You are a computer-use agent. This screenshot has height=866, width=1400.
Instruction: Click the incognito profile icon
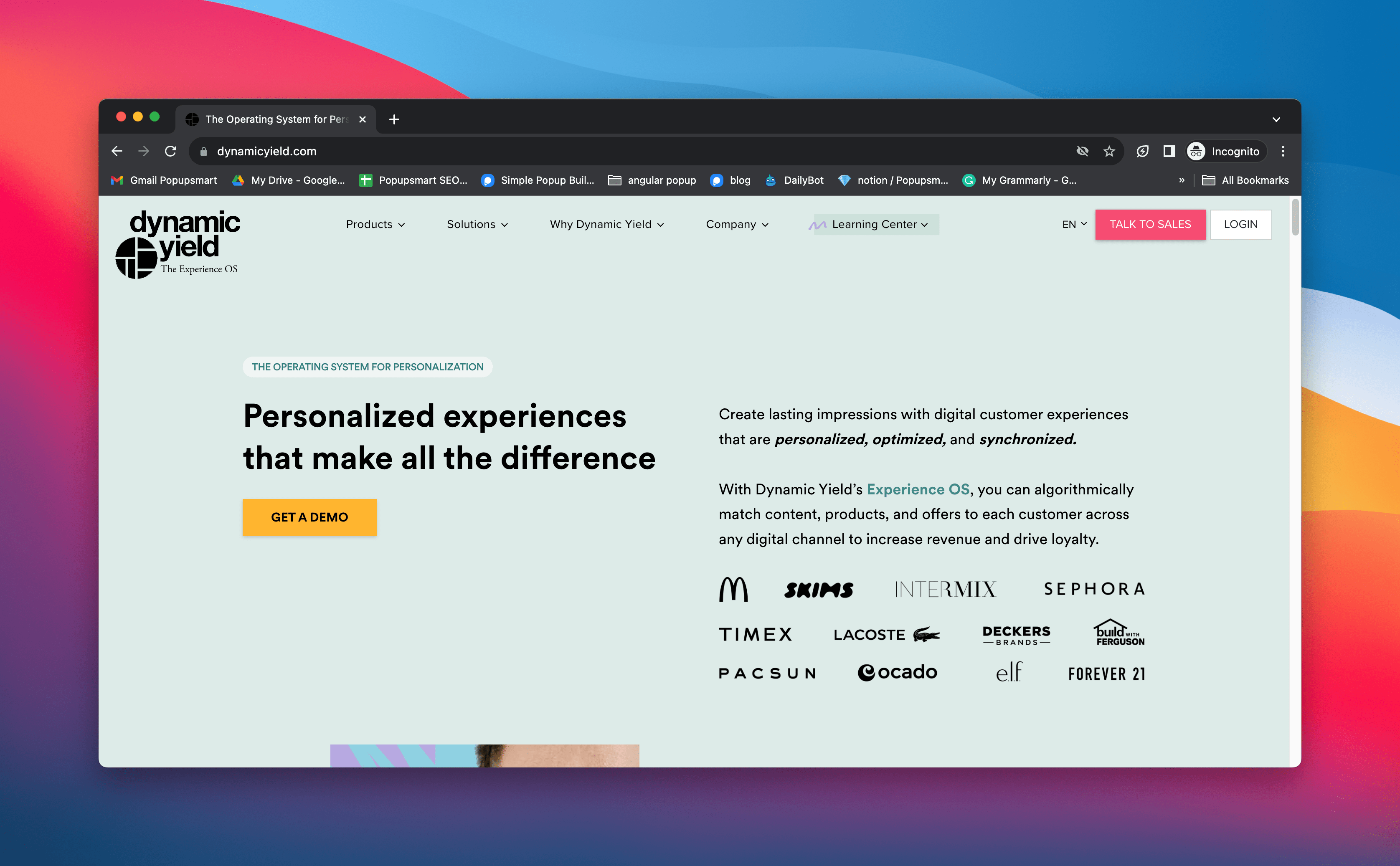click(x=1197, y=151)
